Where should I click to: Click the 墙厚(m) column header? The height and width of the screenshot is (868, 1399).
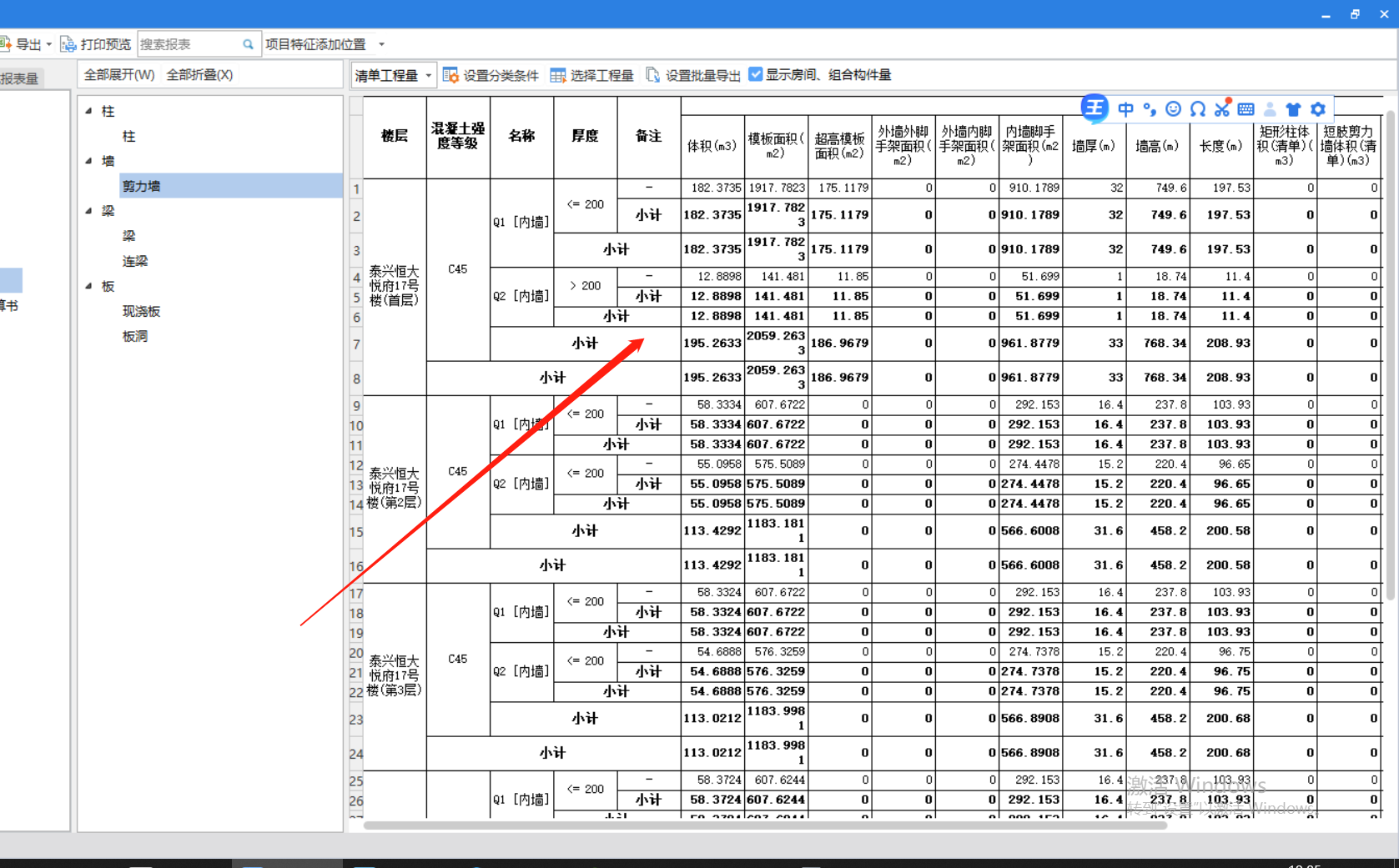[x=1094, y=146]
